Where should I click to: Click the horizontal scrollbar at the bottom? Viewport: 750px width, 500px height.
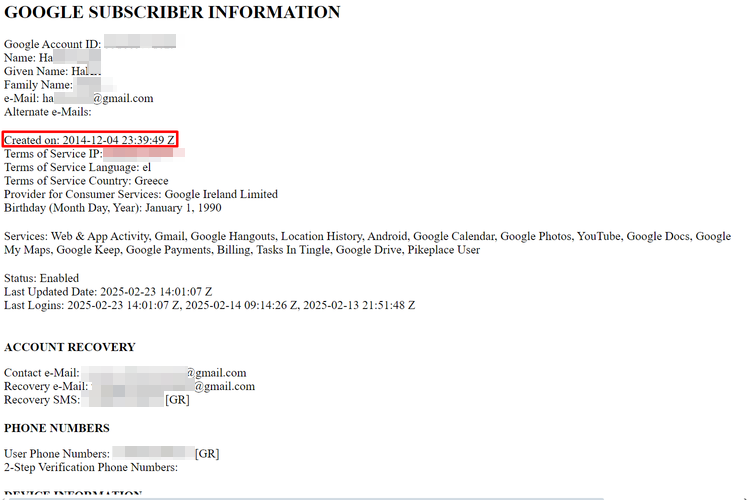click(306, 498)
